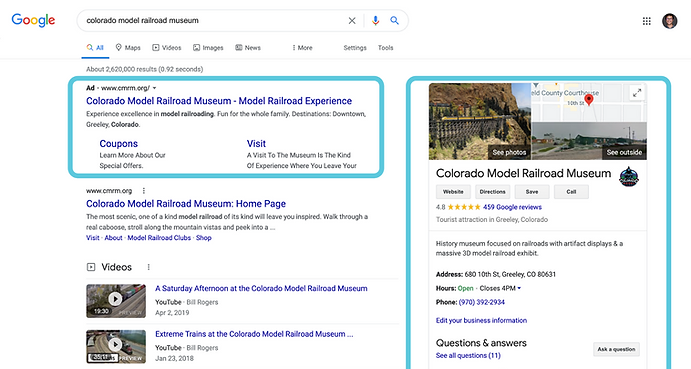Click the phone number (970) 392-2934

482,302
